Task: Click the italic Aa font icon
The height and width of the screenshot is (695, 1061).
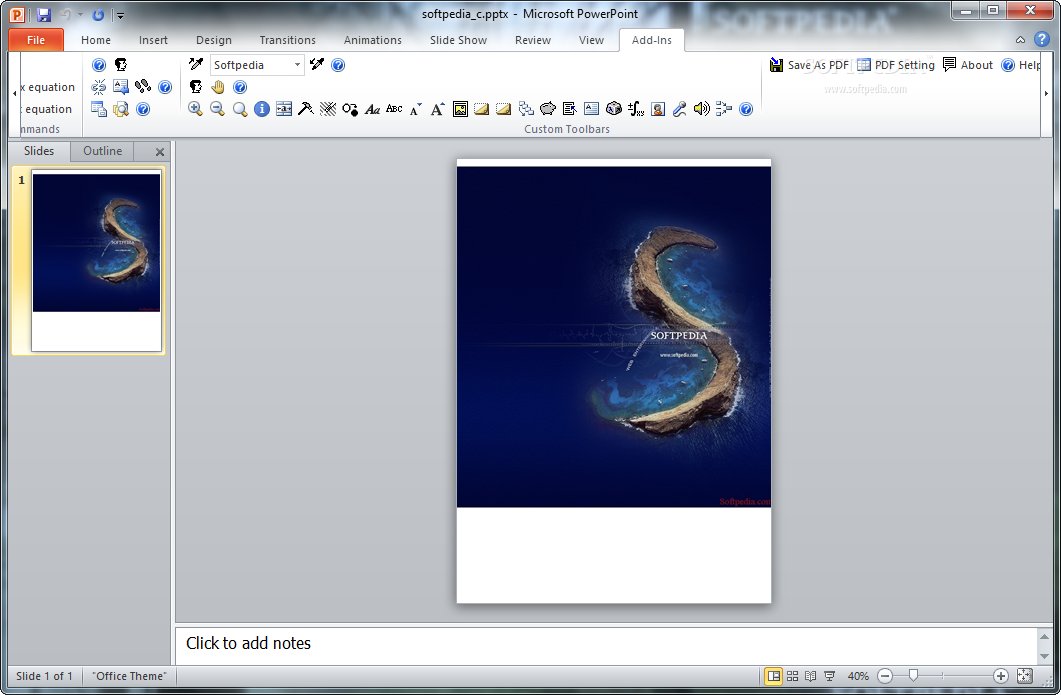Action: (372, 109)
